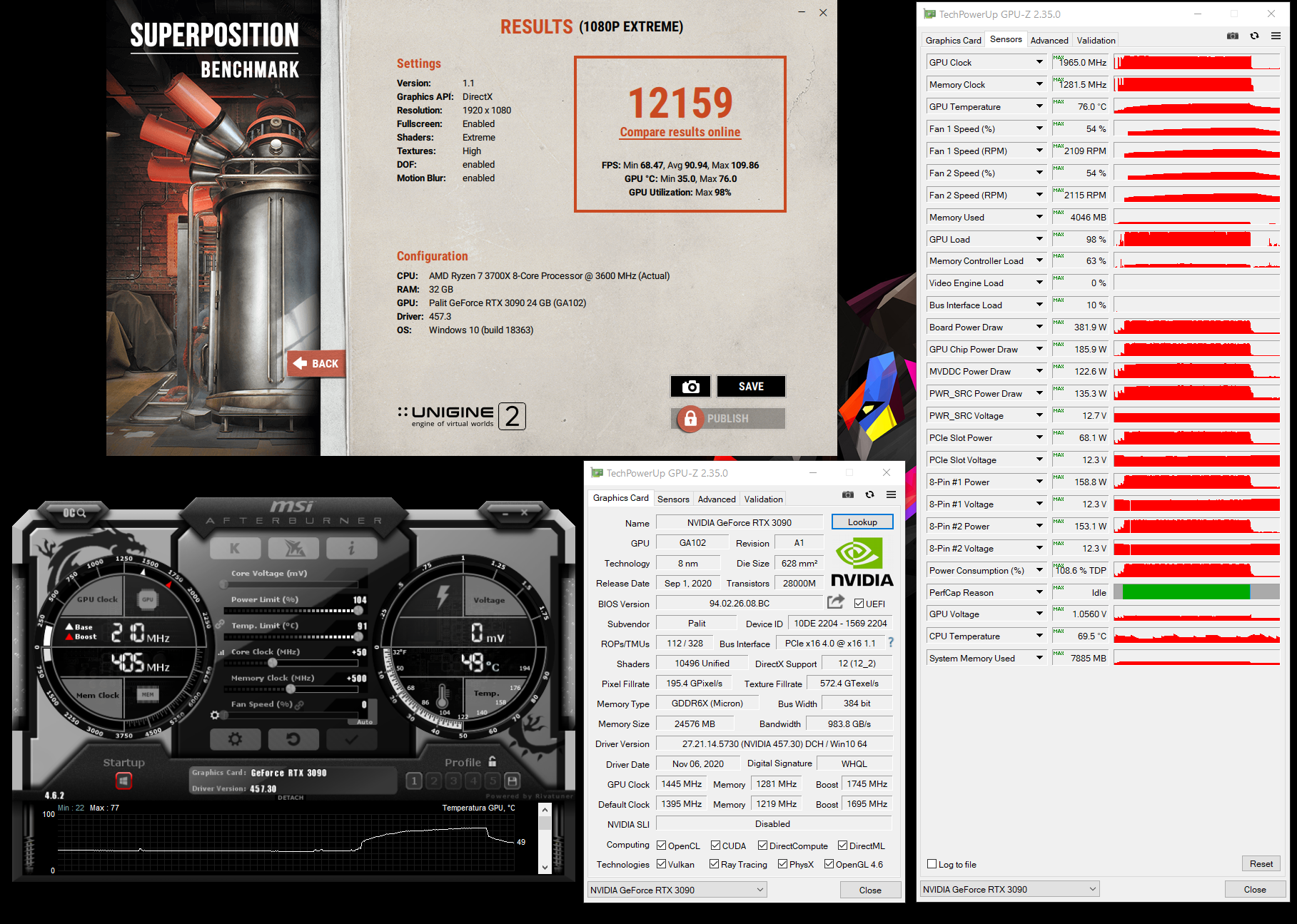
Task: Click the jet plane icon button in Afterburner
Action: 293,548
